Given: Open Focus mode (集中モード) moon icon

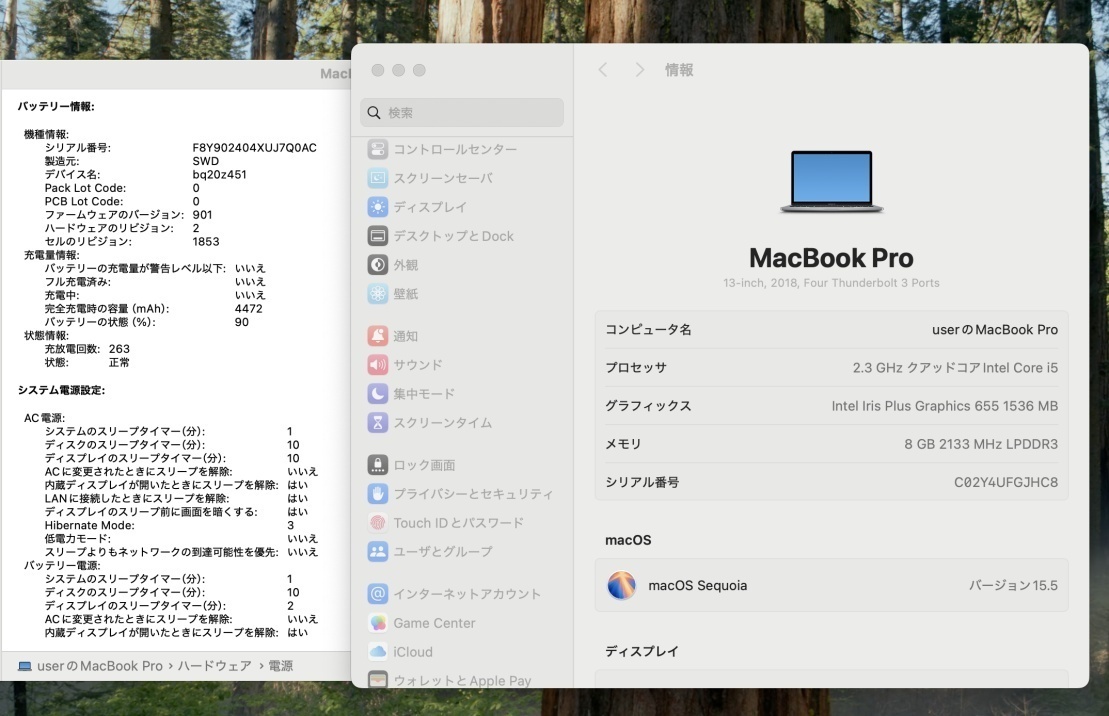Looking at the screenshot, I should click(x=378, y=394).
